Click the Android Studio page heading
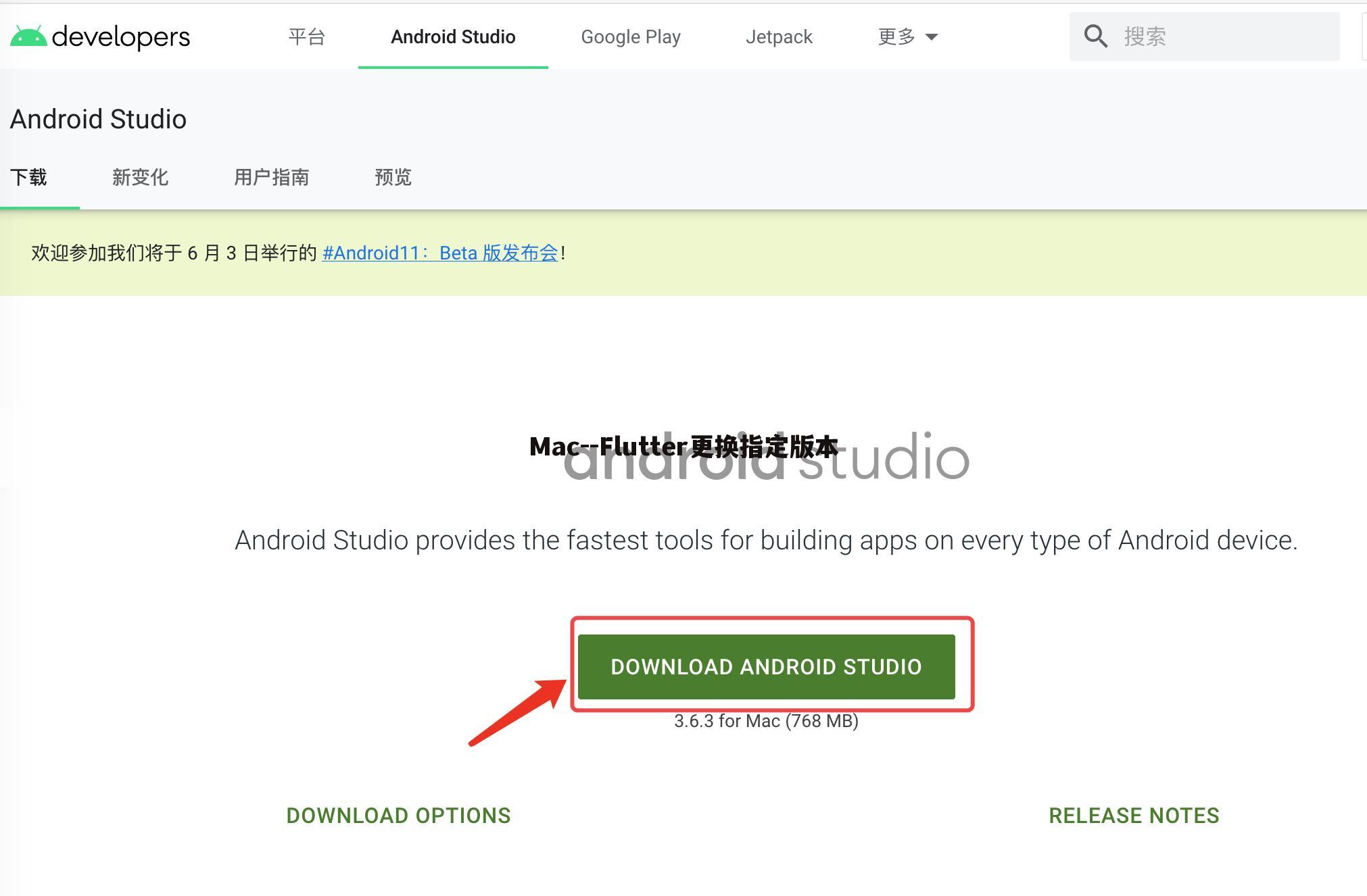Viewport: 1367px width, 896px height. [98, 119]
